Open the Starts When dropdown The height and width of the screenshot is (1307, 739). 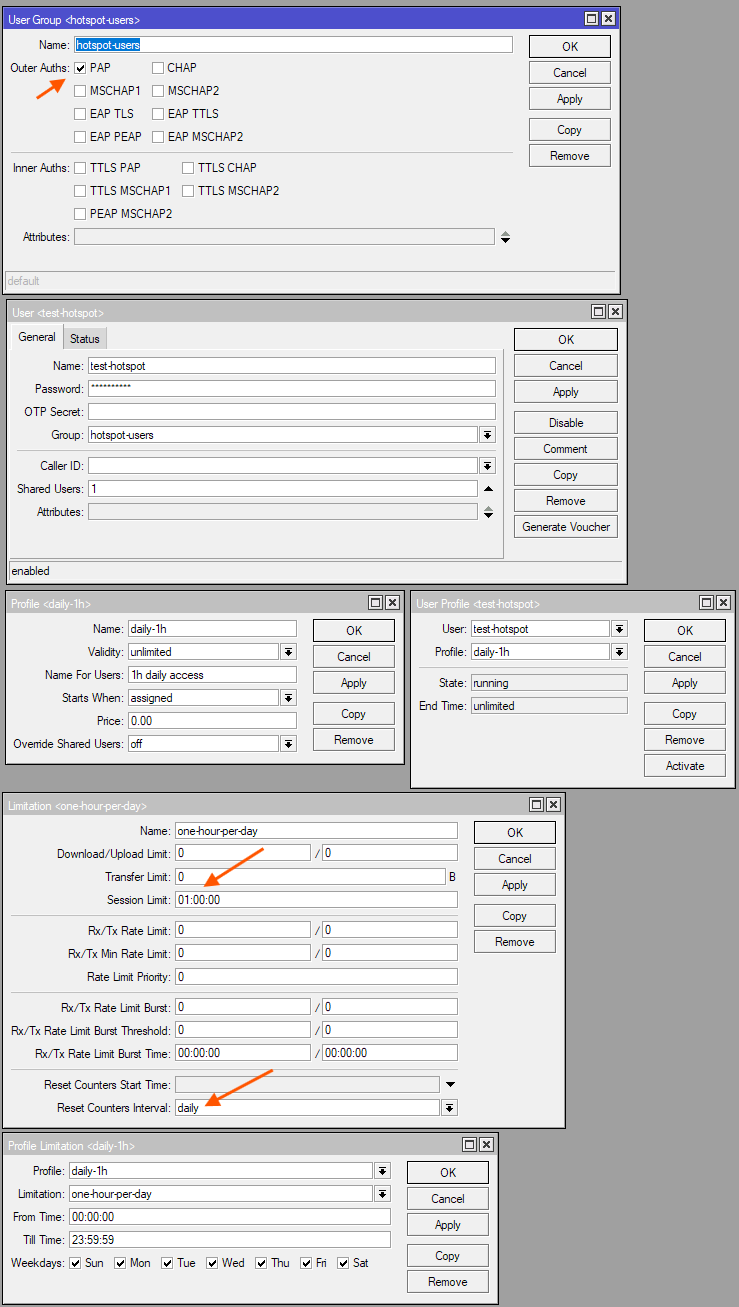click(288, 698)
